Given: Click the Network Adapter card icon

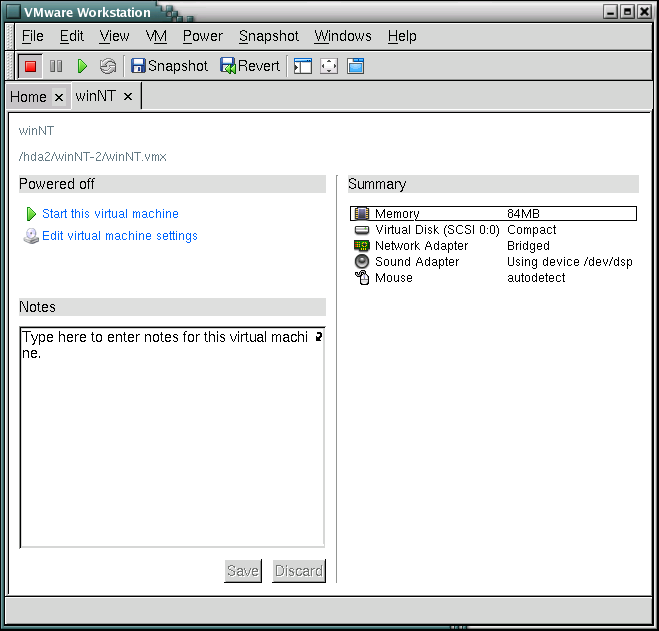Looking at the screenshot, I should point(362,246).
